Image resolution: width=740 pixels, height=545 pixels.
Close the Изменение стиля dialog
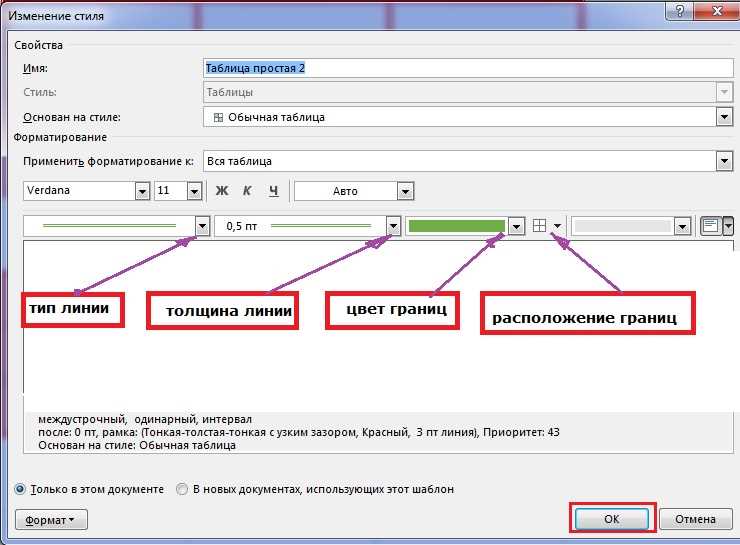717,10
